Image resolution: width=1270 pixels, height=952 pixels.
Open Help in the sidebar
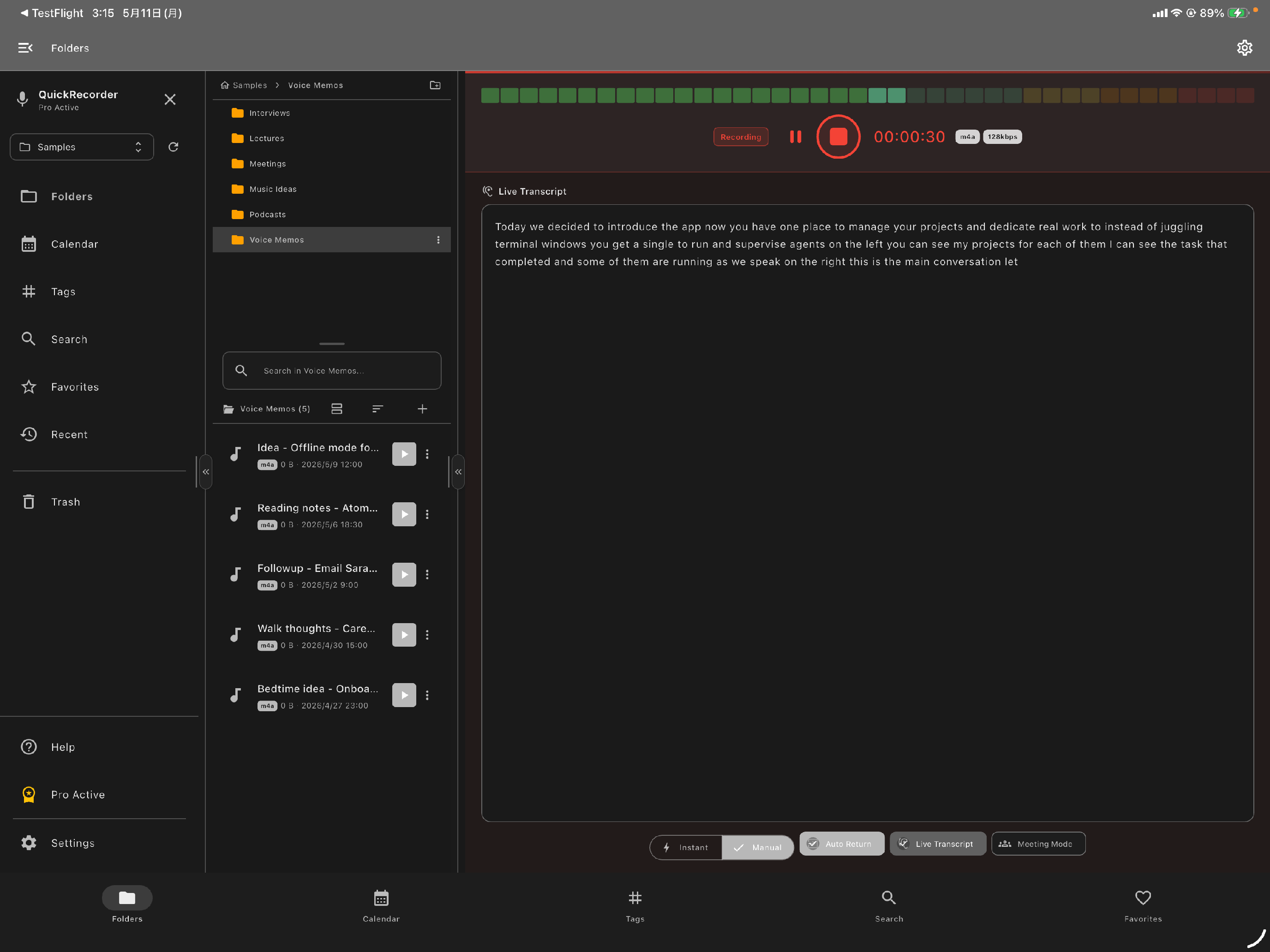(99, 747)
